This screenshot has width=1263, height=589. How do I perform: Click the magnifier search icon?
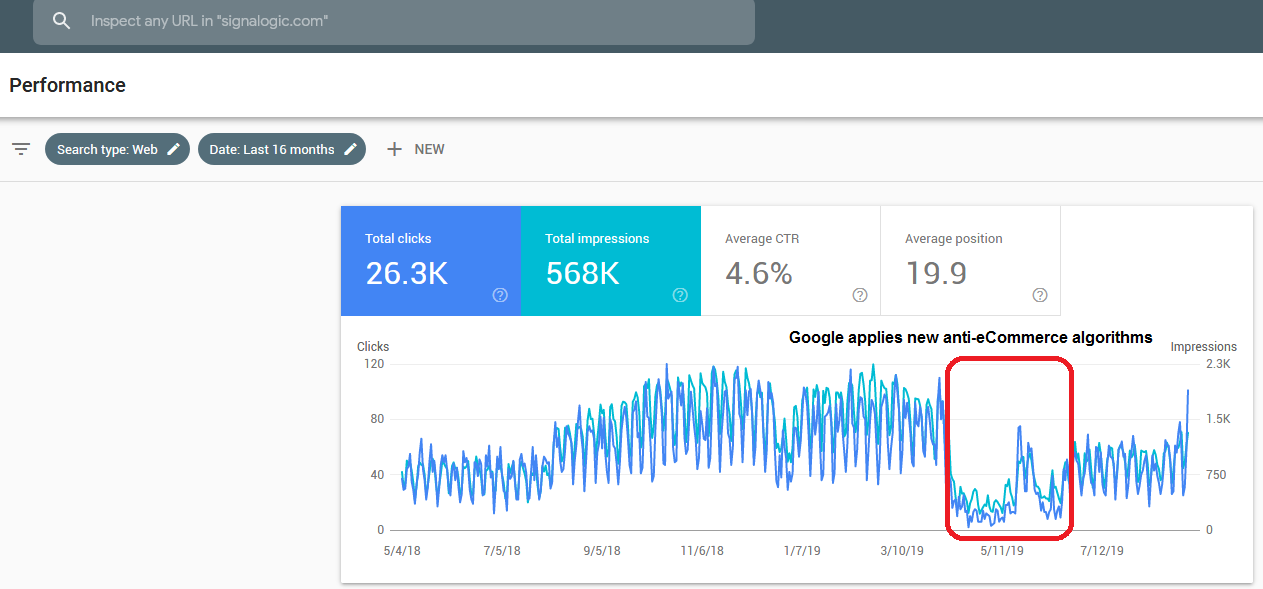[62, 21]
